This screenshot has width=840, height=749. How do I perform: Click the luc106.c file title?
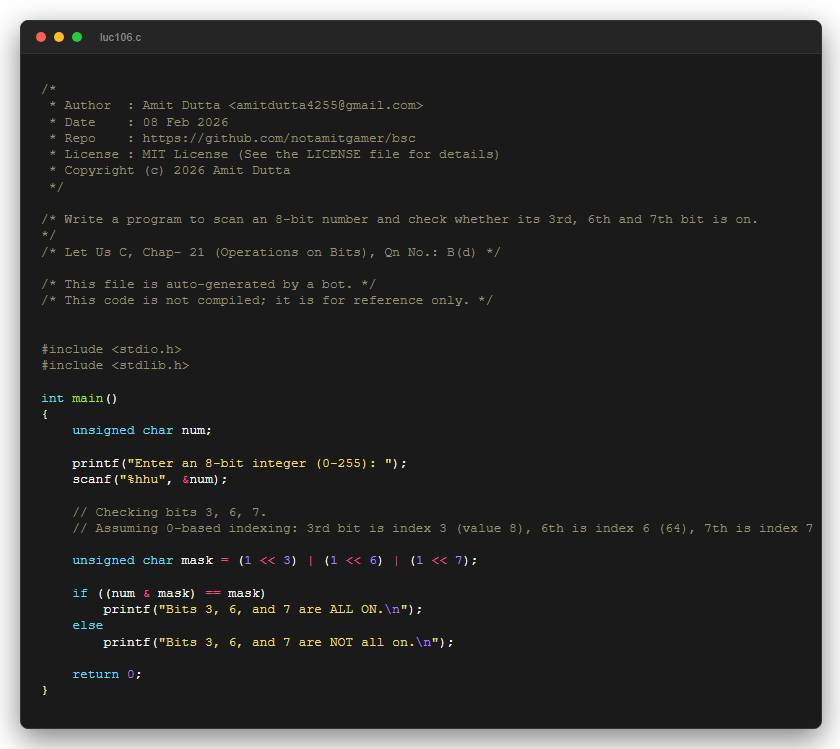(120, 38)
